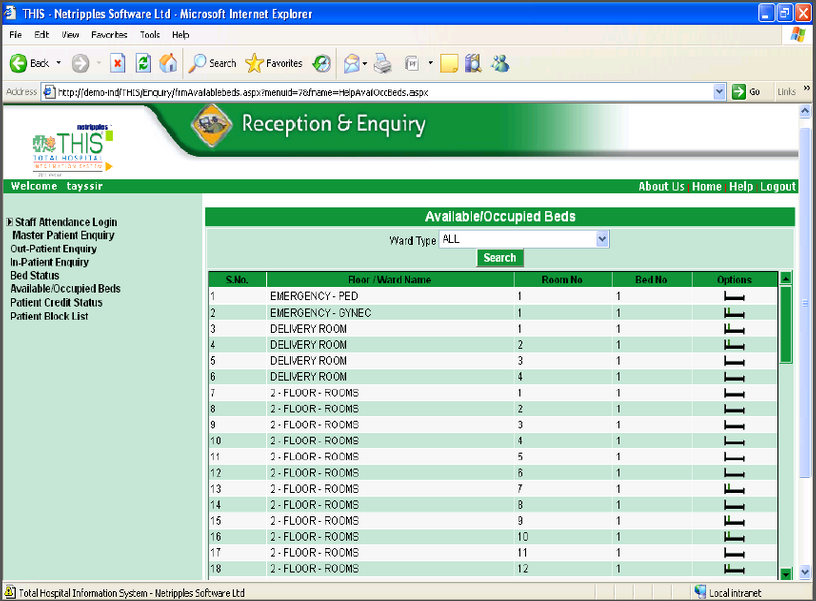Click the Reception & Enquiry header emblem icon
This screenshot has height=601, width=816.
211,125
